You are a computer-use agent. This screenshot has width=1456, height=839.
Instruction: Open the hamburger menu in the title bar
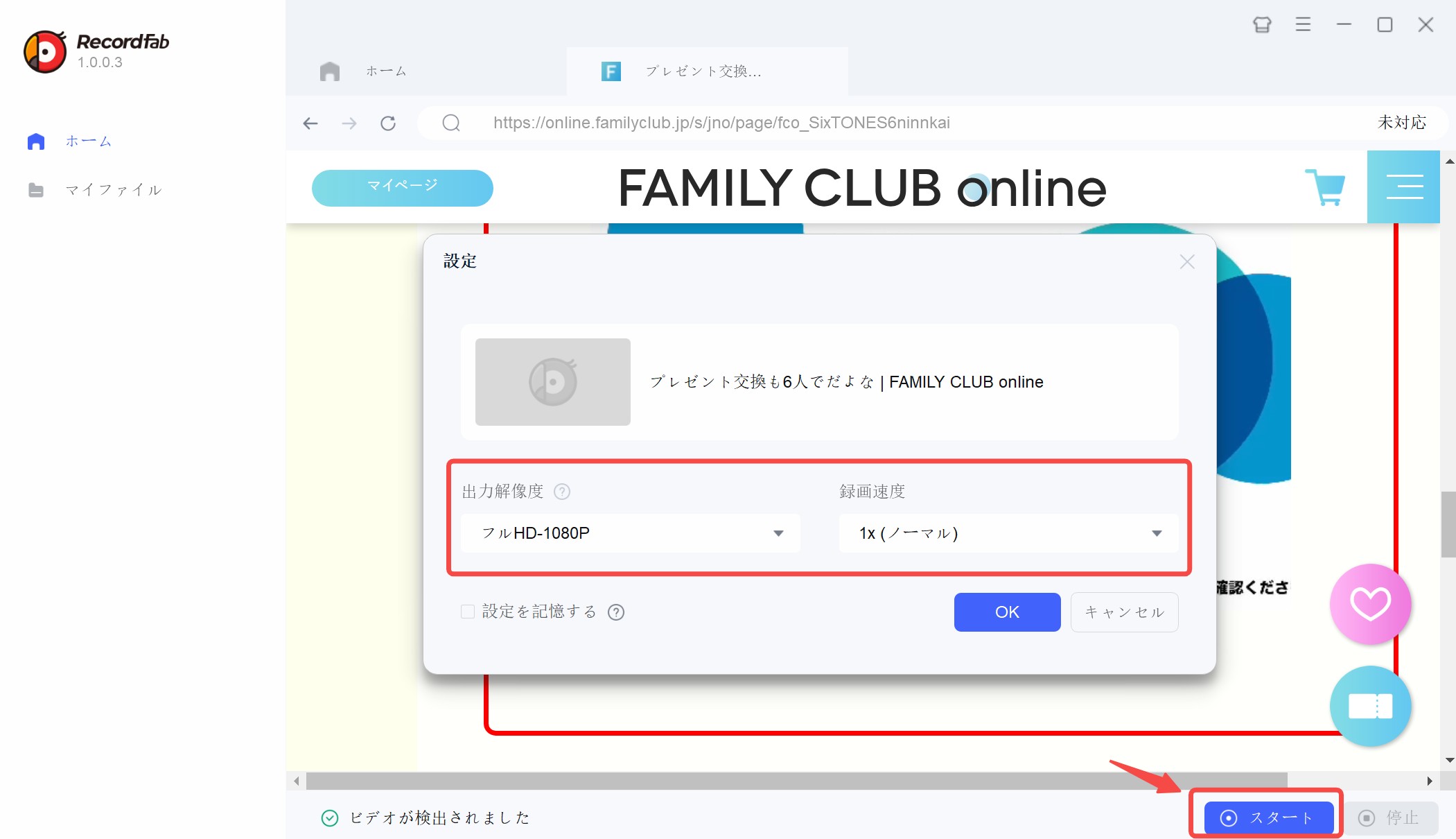click(x=1303, y=25)
